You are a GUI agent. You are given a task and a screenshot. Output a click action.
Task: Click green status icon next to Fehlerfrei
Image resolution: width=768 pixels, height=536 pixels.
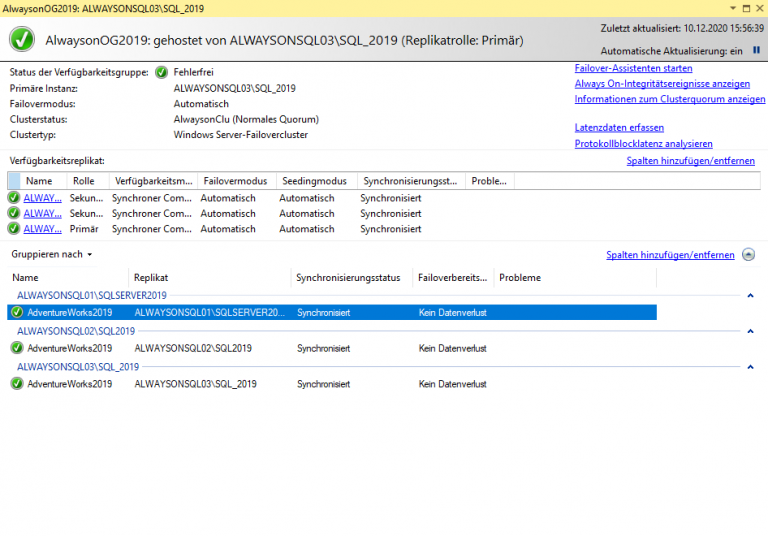[161, 73]
